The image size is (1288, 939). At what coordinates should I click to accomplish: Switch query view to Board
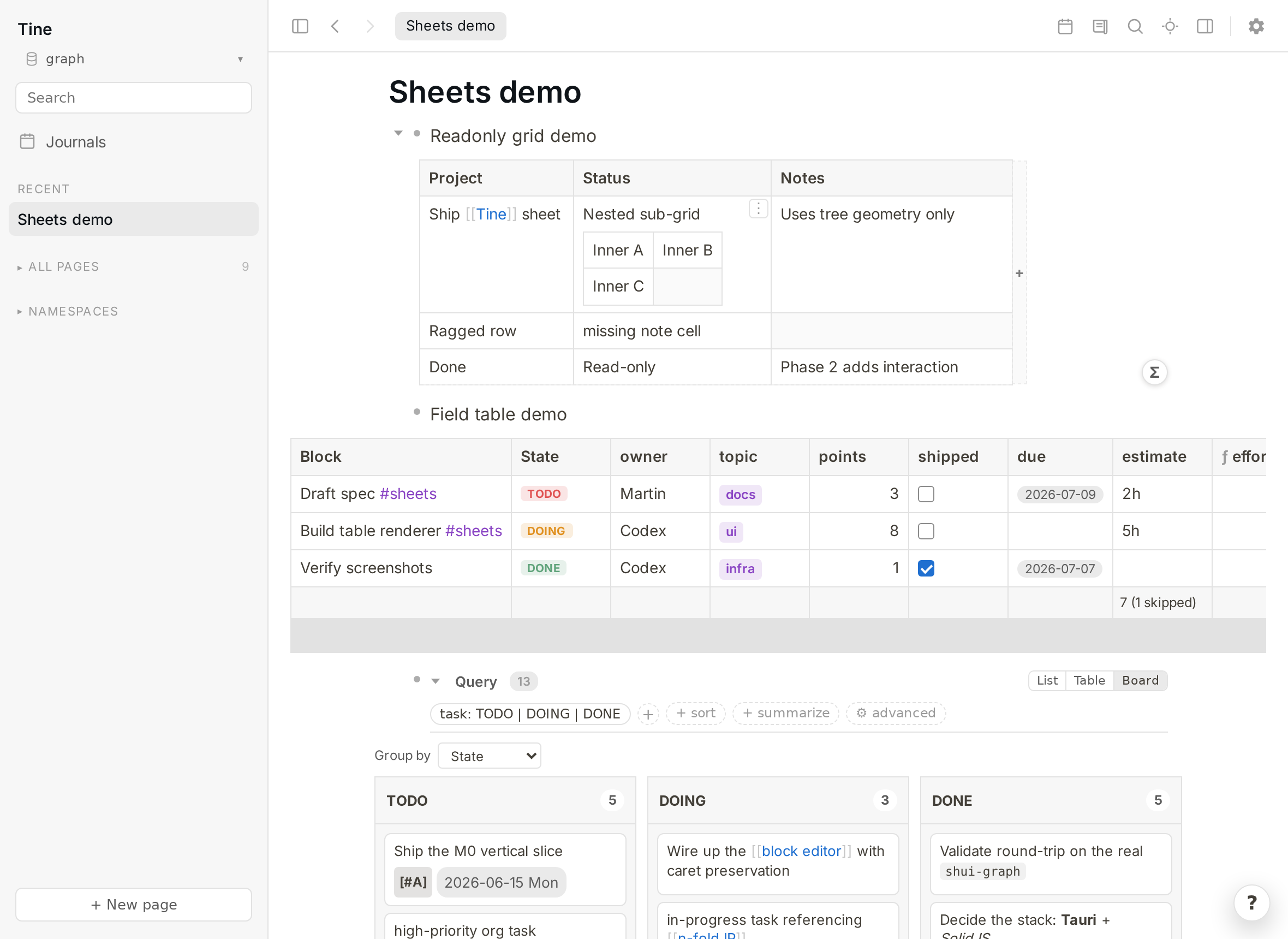click(1140, 680)
